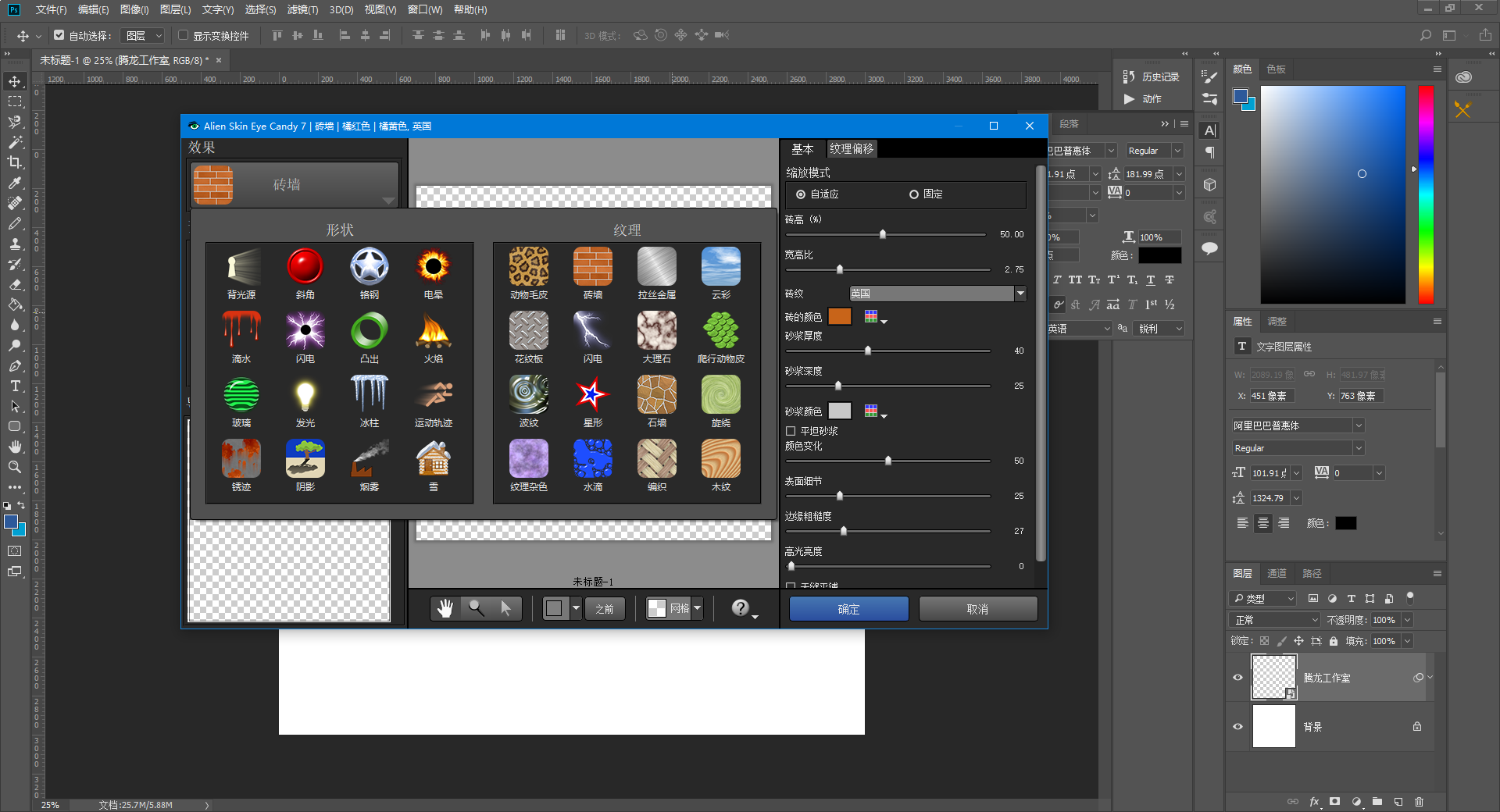
Task: Switch to the 纹理偏移 tab
Action: click(852, 148)
